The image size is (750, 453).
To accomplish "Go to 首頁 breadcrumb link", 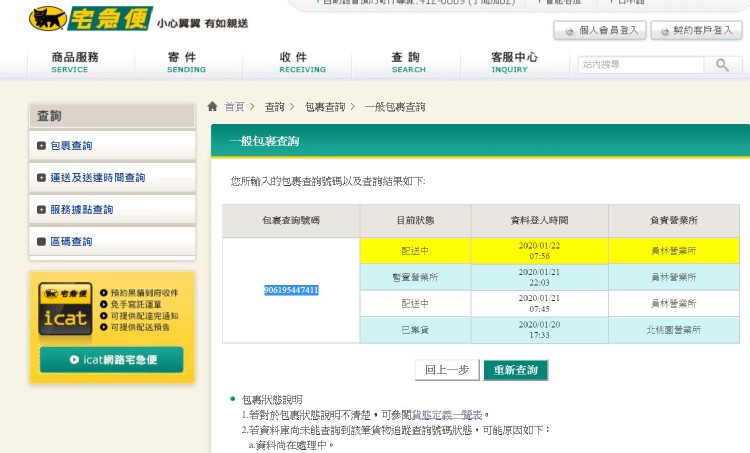I will (234, 107).
